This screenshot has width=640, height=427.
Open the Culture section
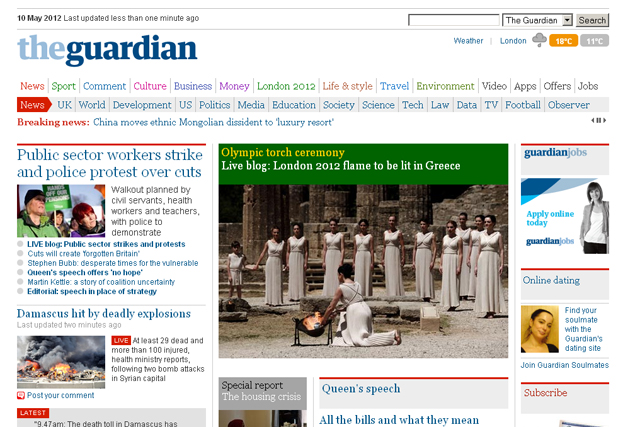click(150, 86)
